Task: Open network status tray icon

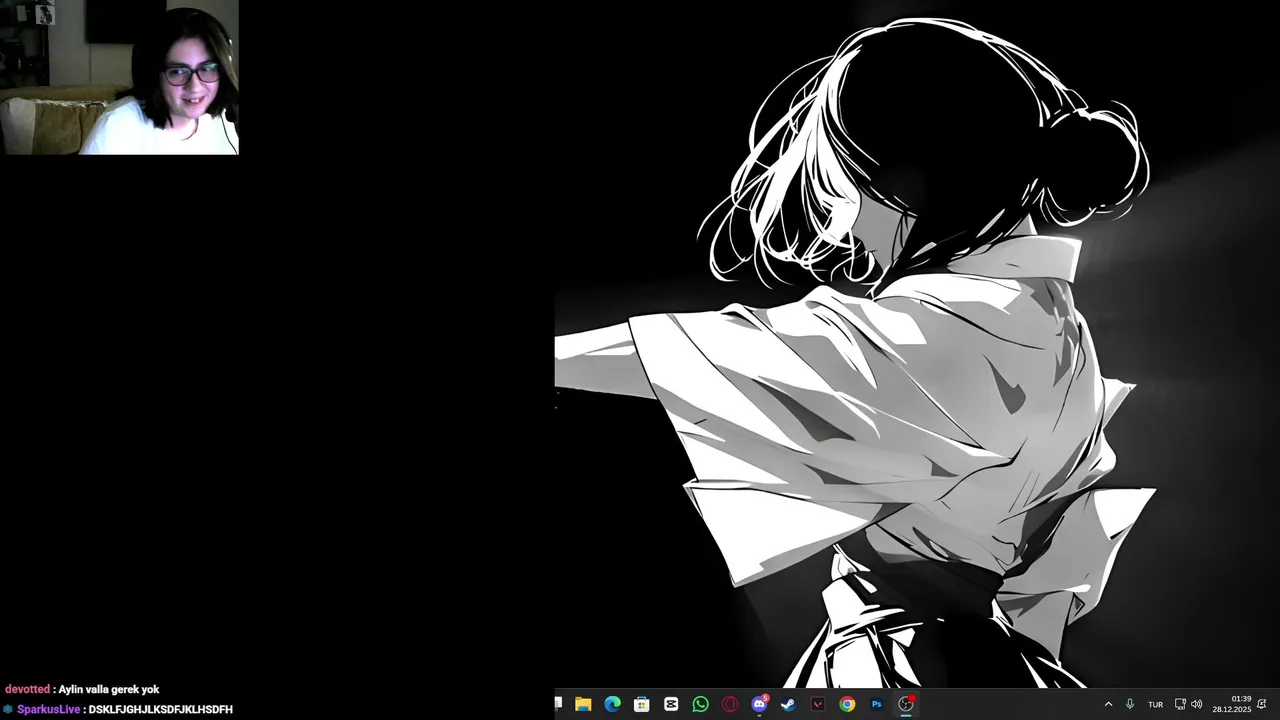Action: pyautogui.click(x=1180, y=704)
